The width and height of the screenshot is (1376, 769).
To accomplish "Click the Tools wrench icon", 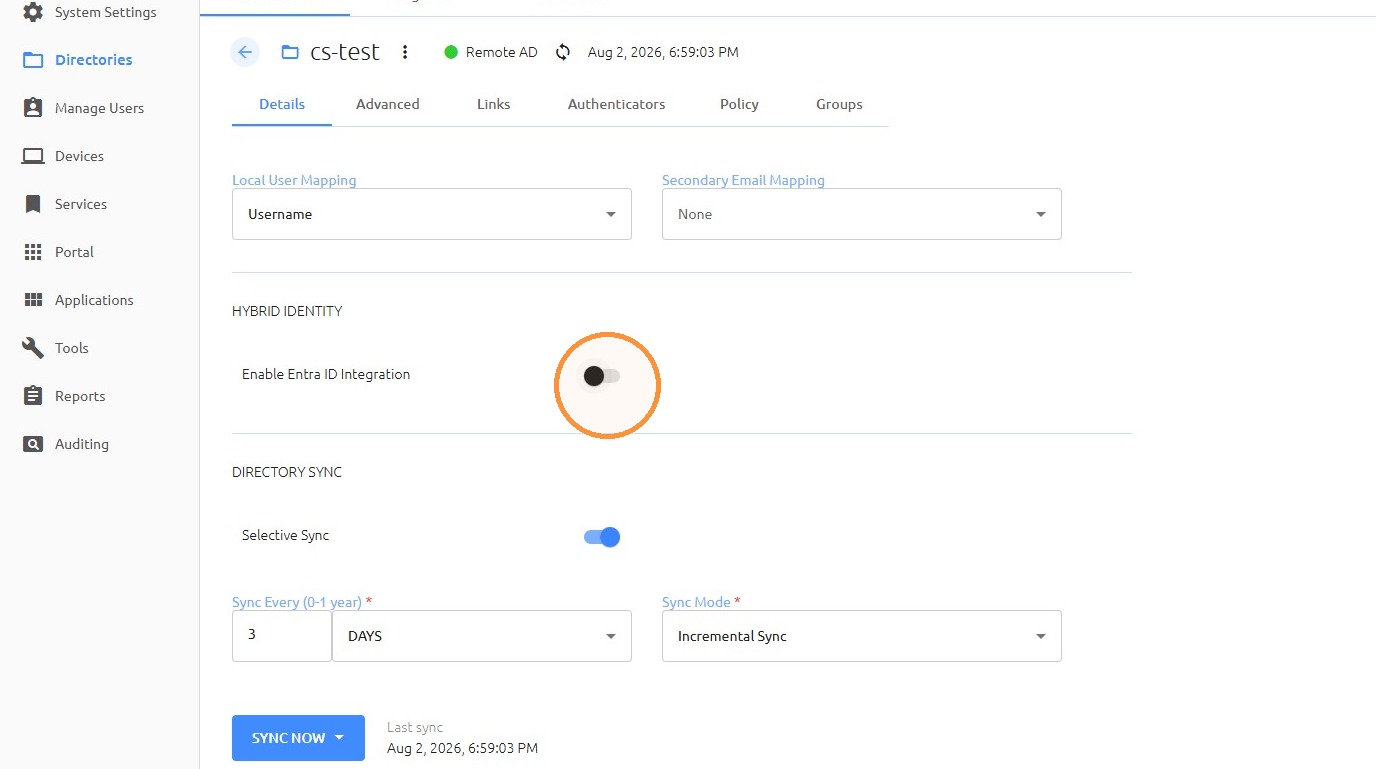I will (33, 348).
